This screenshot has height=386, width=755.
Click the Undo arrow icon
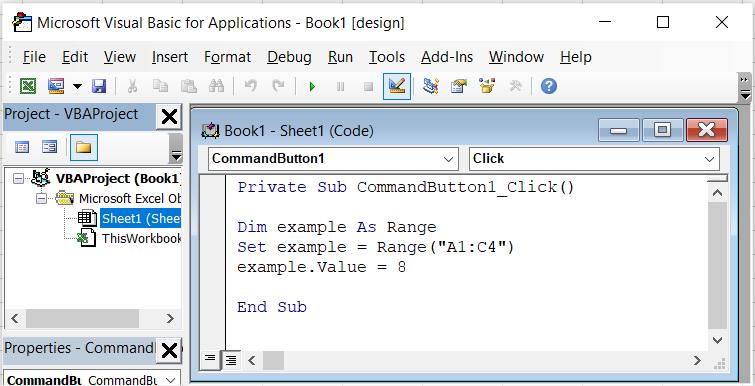click(x=250, y=87)
